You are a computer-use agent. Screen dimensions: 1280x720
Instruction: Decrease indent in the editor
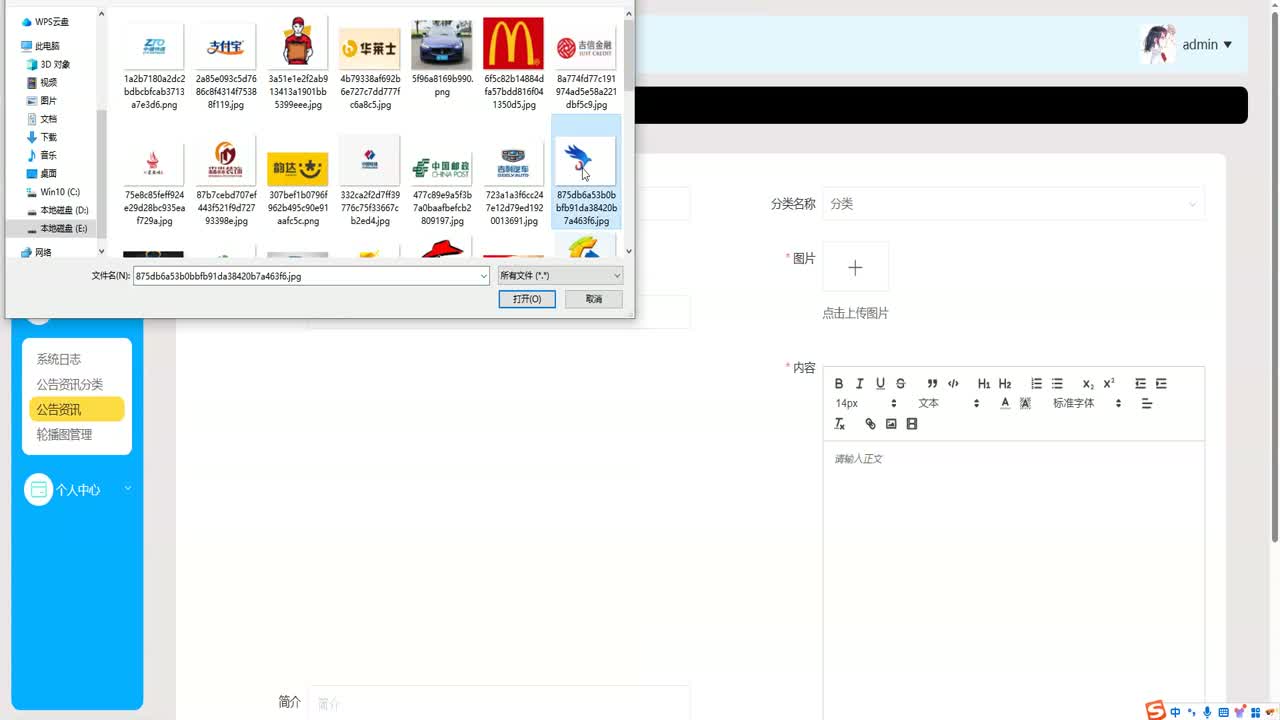(x=1140, y=383)
